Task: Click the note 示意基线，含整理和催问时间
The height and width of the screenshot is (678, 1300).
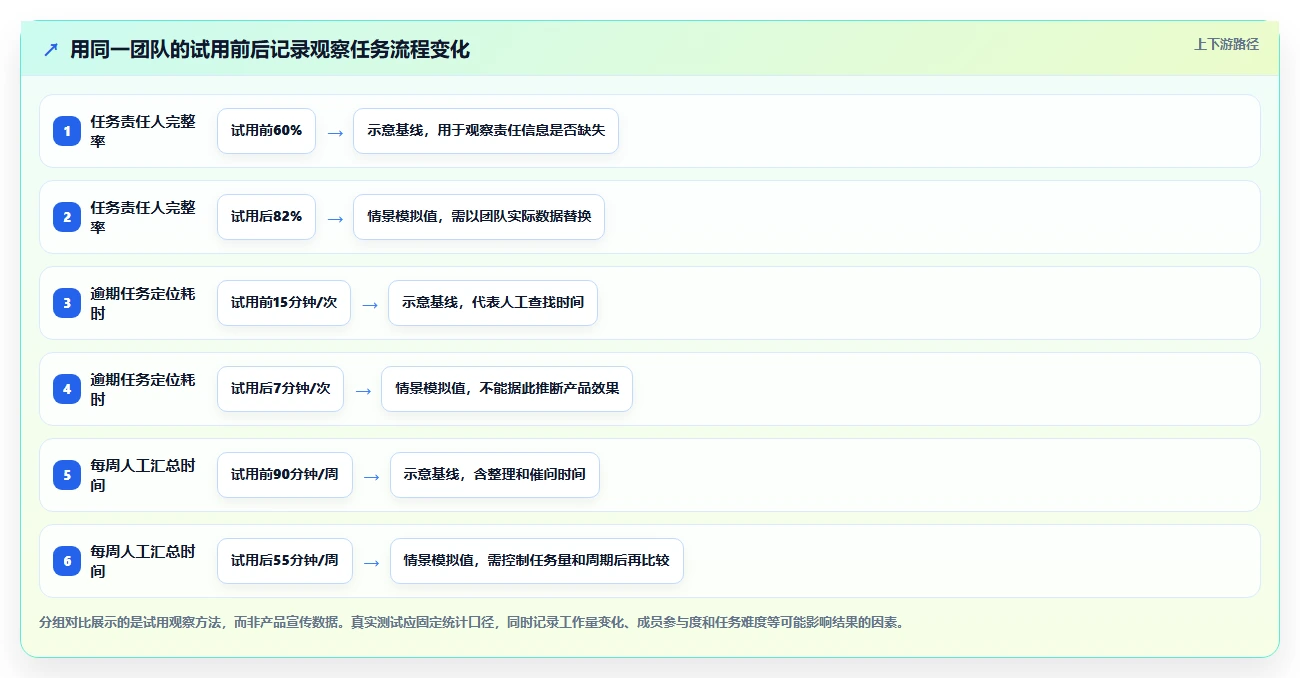Action: (495, 475)
